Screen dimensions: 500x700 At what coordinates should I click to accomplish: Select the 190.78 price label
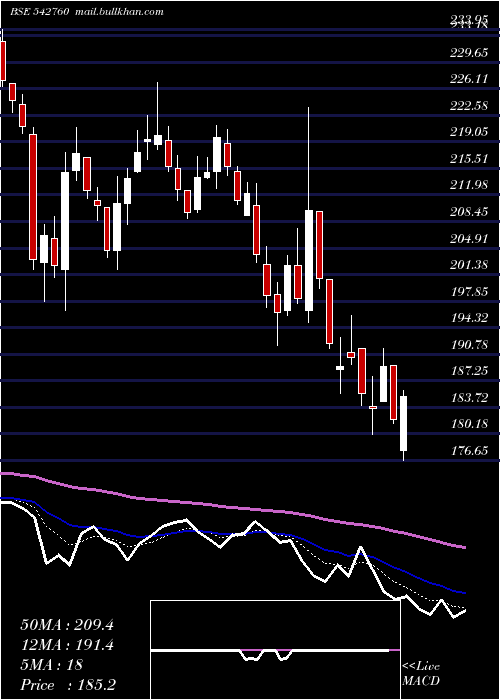coord(469,345)
